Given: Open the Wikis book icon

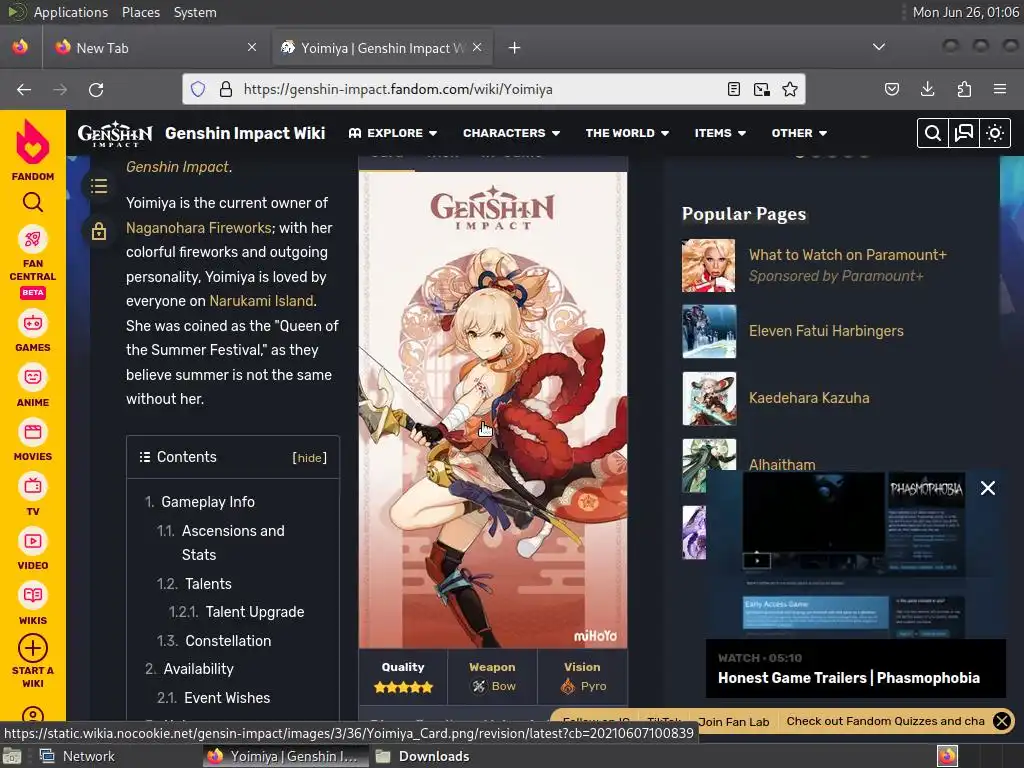Looking at the screenshot, I should [33, 595].
